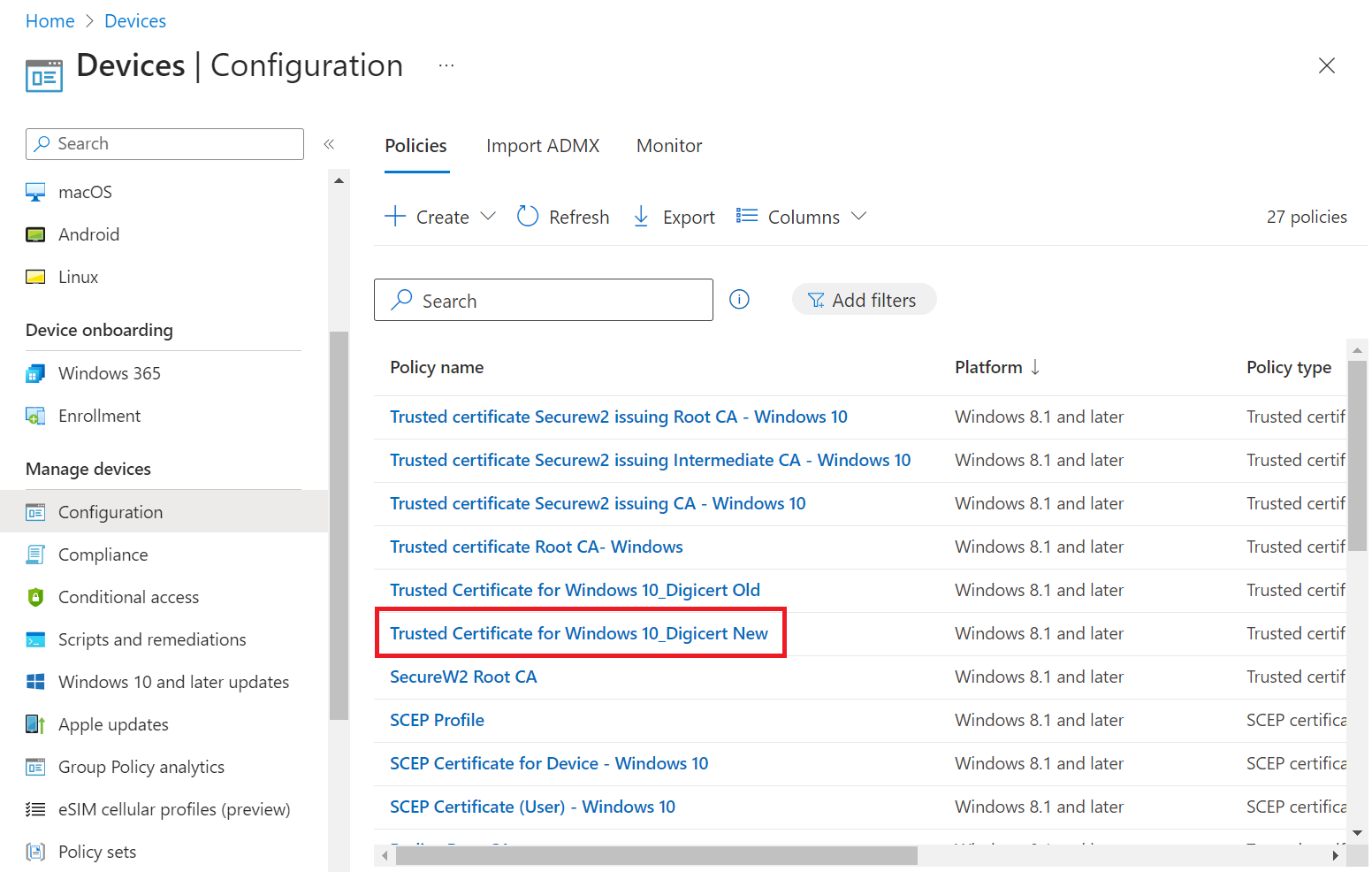Click the Policy name column header

click(x=437, y=367)
